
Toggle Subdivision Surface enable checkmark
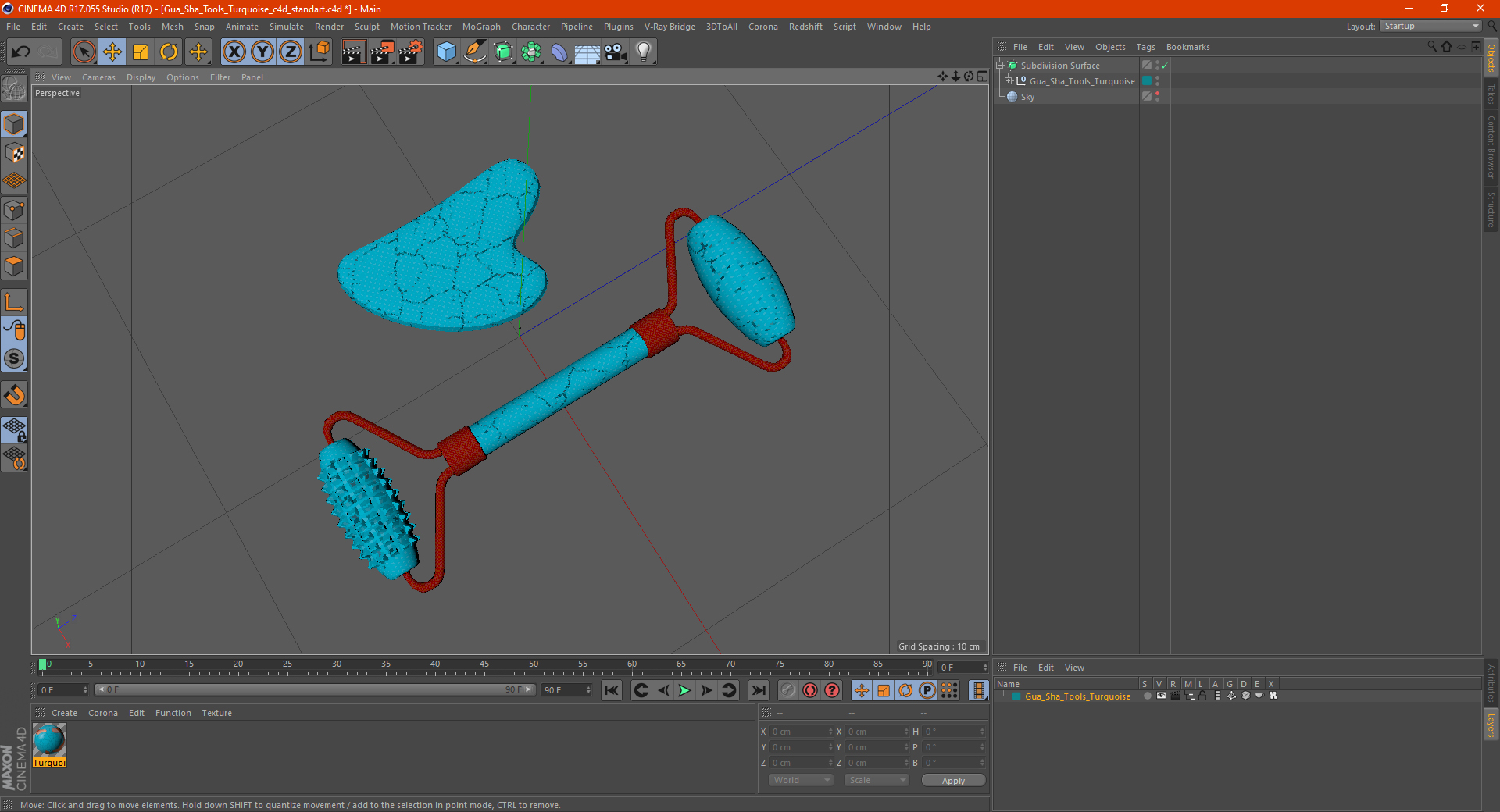pos(1164,66)
